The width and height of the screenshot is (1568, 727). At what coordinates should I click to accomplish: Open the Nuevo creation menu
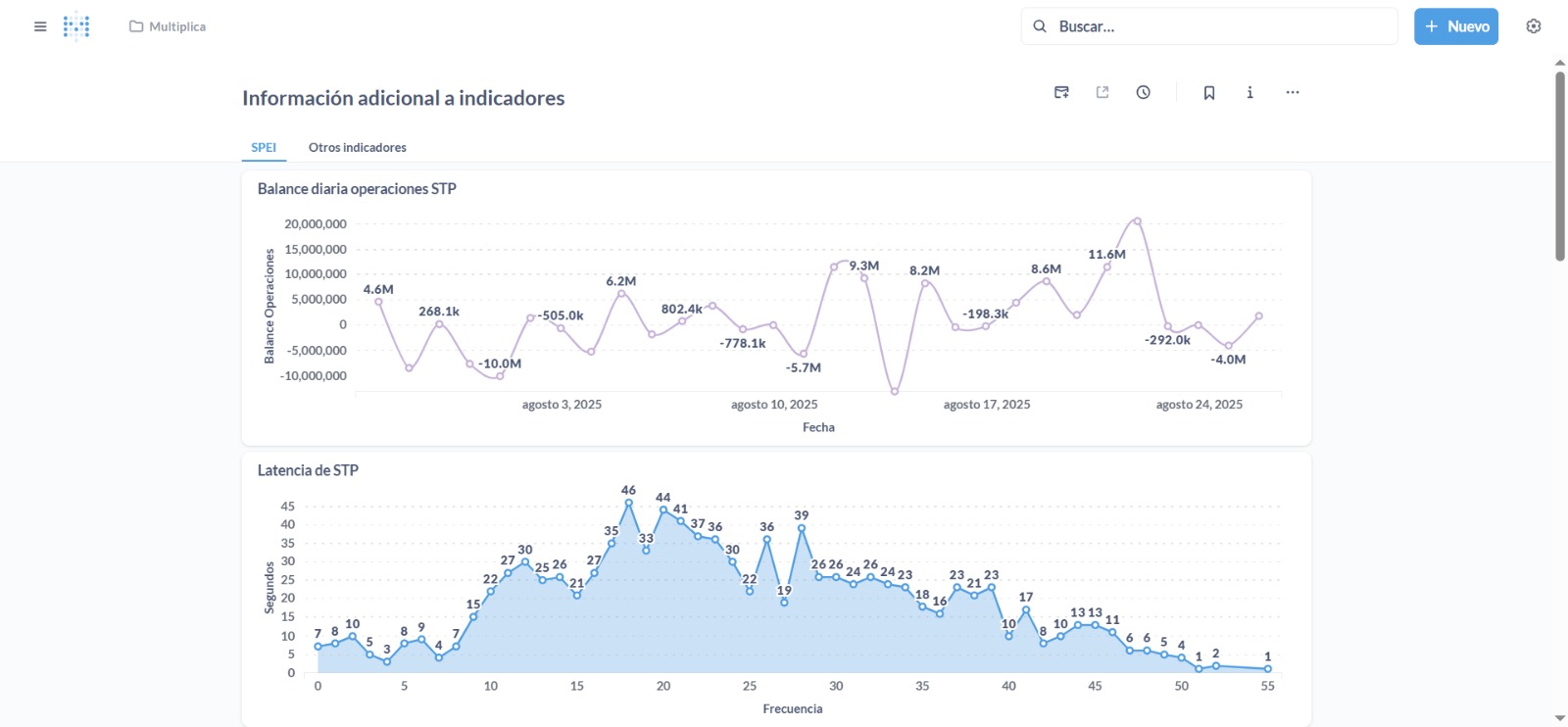tap(1455, 26)
